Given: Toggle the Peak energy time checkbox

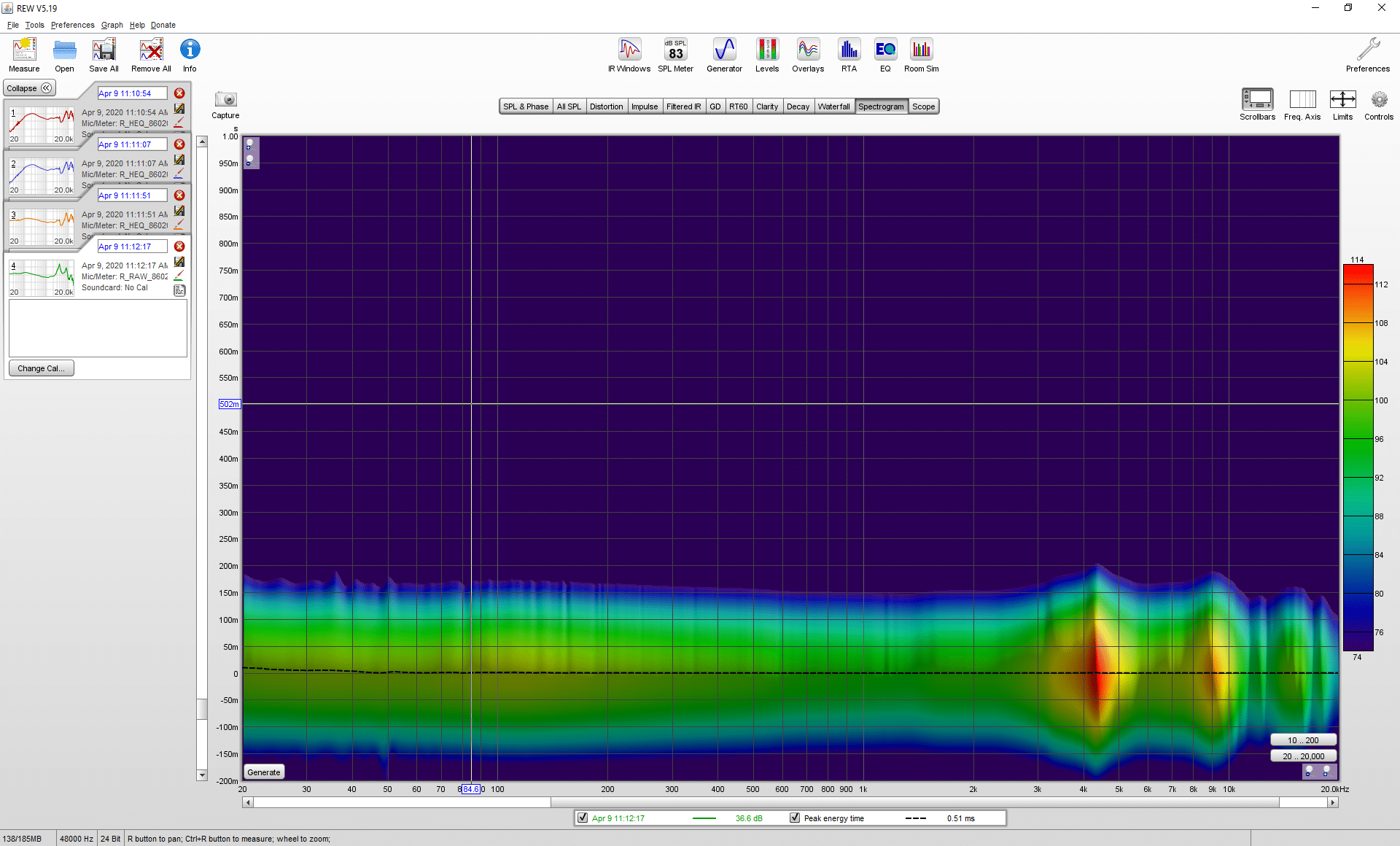Looking at the screenshot, I should [795, 818].
